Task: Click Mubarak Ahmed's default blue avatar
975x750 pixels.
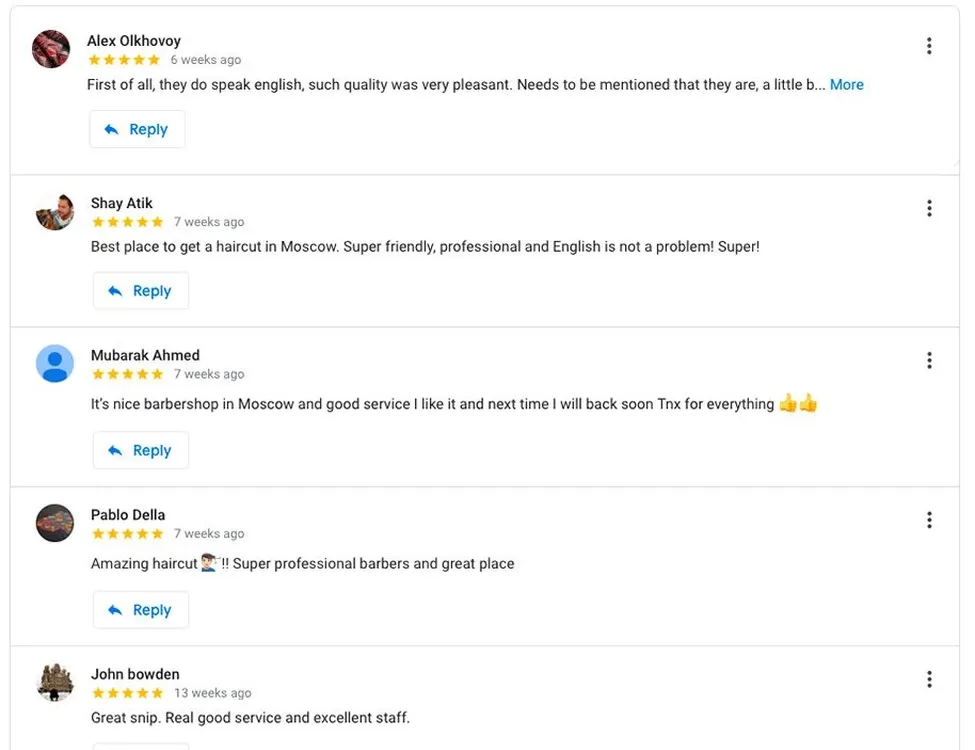Action: point(55,364)
